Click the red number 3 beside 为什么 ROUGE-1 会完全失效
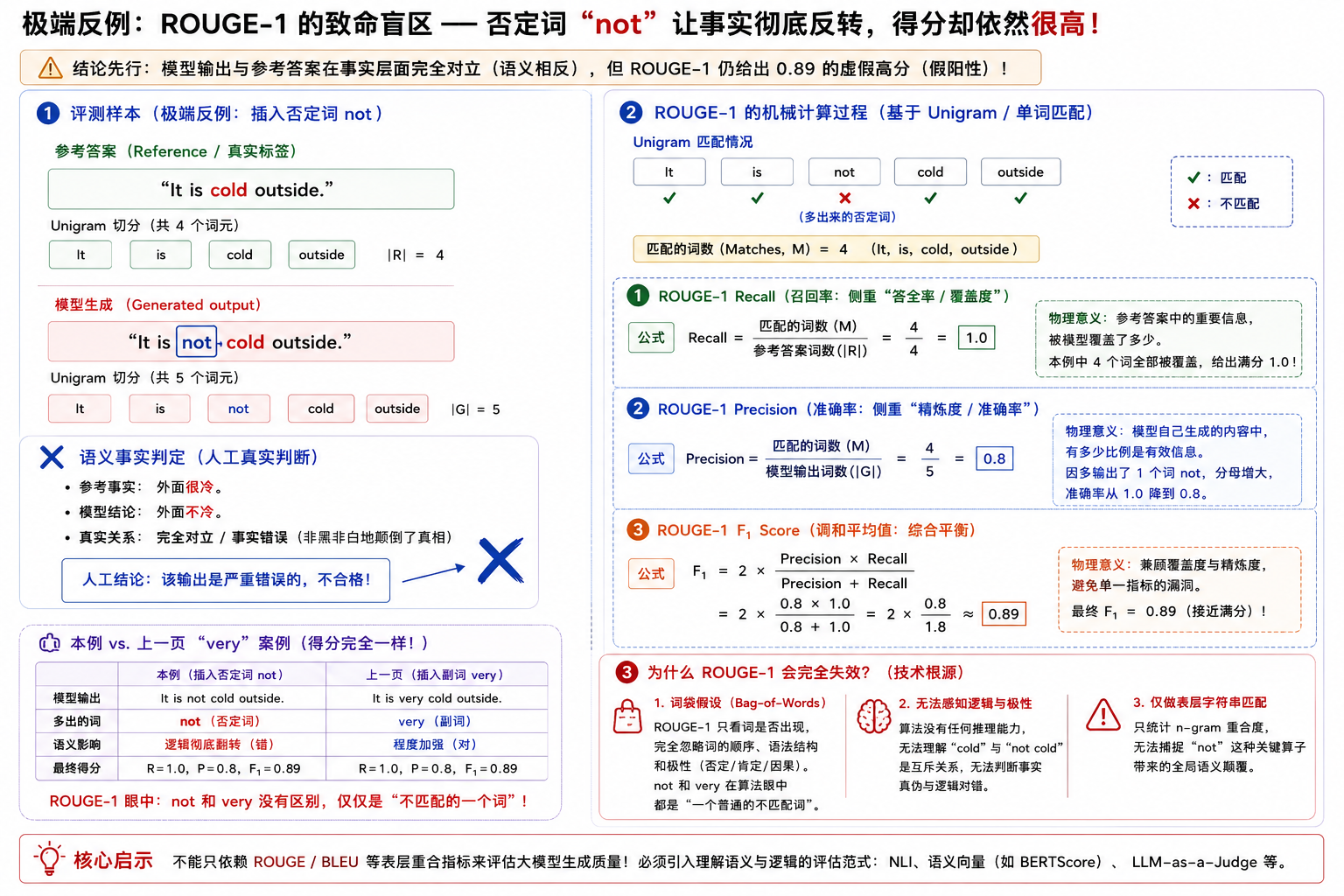This screenshot has height=896, width=1344. pyautogui.click(x=626, y=672)
